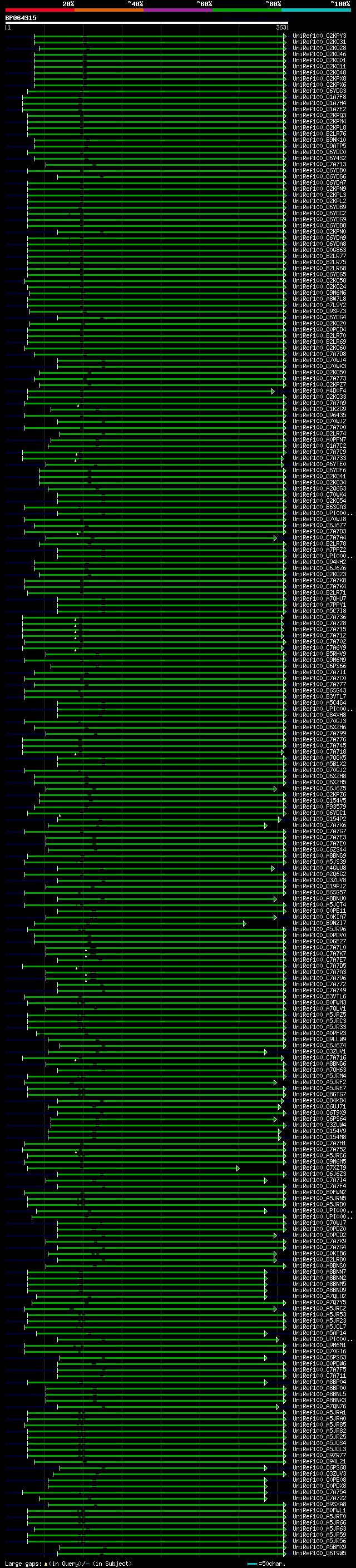Click the green alignment bar for UniRef100_B9N2I7
Screen dimensions: 356x1568
click(x=140, y=923)
